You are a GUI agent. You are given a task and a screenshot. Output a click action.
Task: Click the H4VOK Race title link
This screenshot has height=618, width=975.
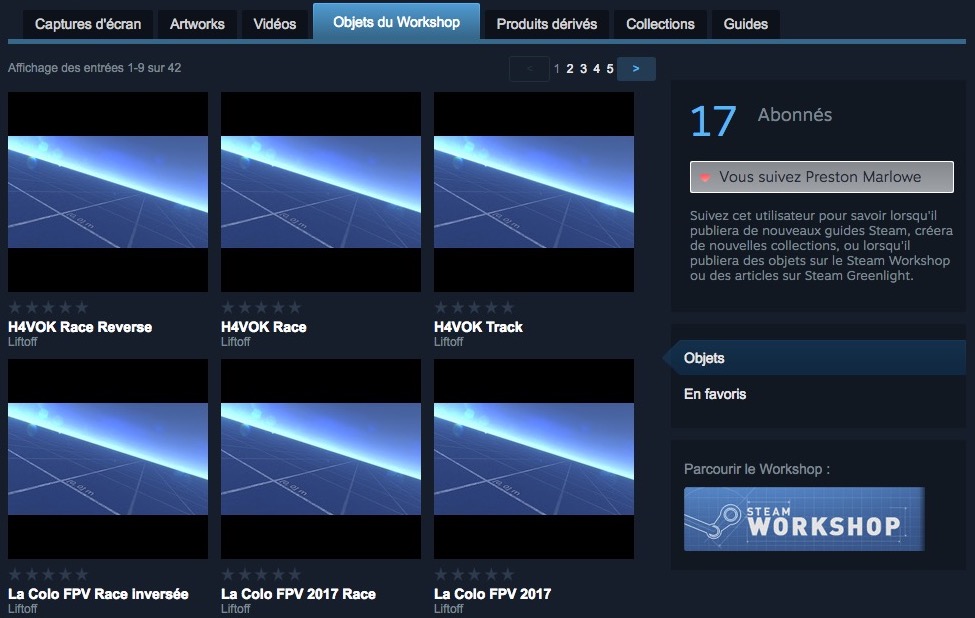(x=264, y=327)
